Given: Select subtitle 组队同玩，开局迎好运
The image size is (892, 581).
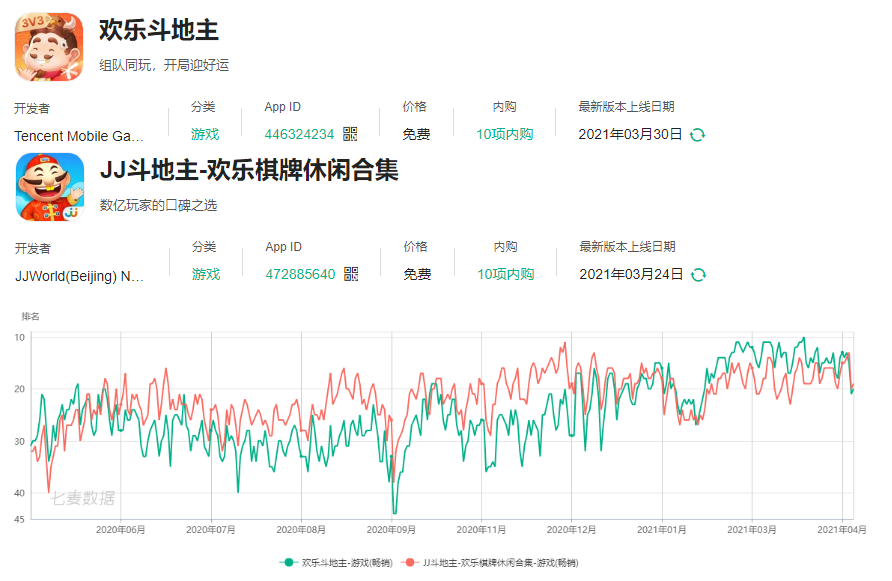Looking at the screenshot, I should point(164,65).
